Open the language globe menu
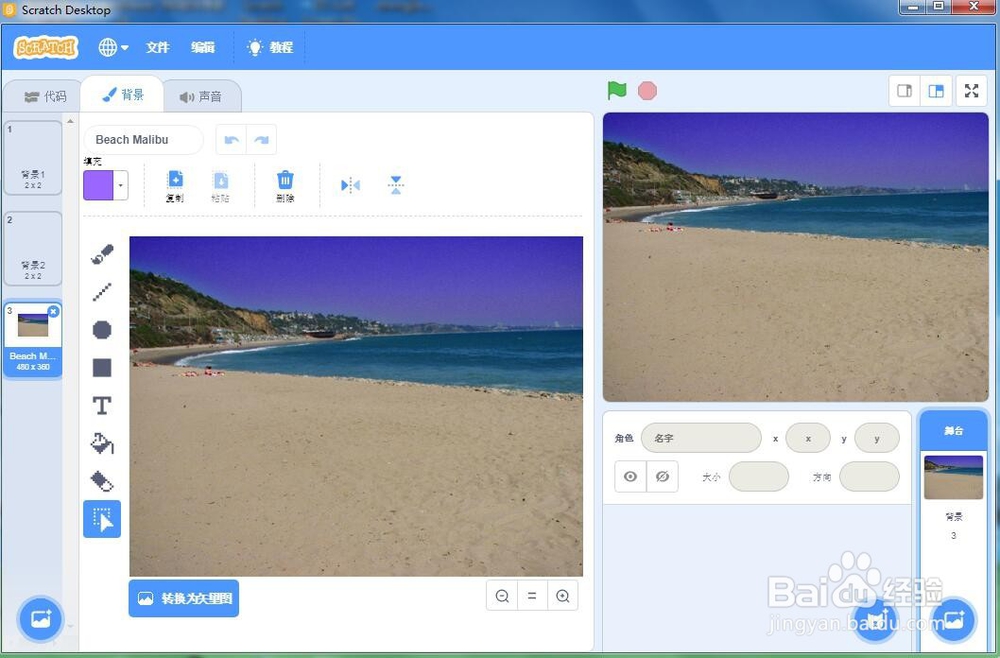 coord(113,47)
